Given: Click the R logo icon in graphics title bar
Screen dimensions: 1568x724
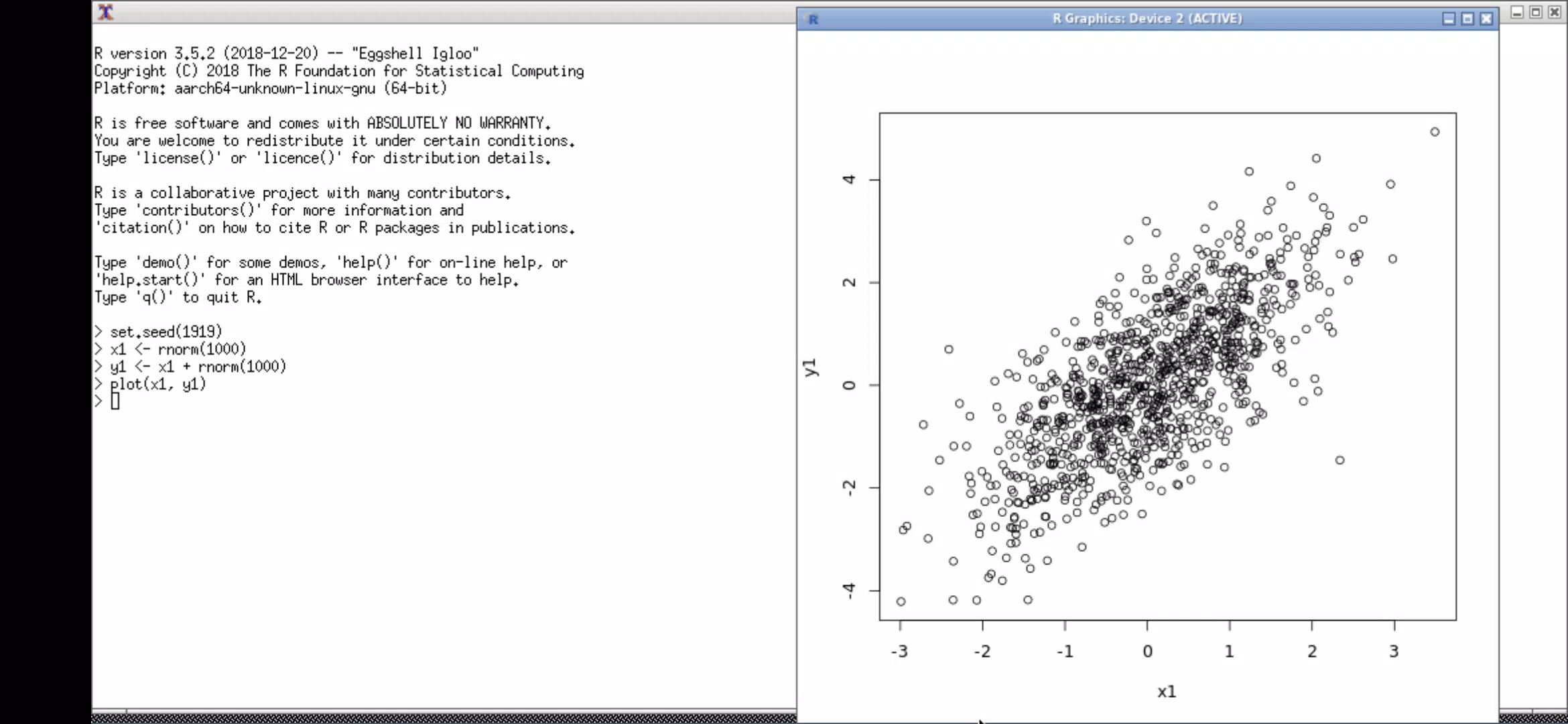Looking at the screenshot, I should [812, 19].
